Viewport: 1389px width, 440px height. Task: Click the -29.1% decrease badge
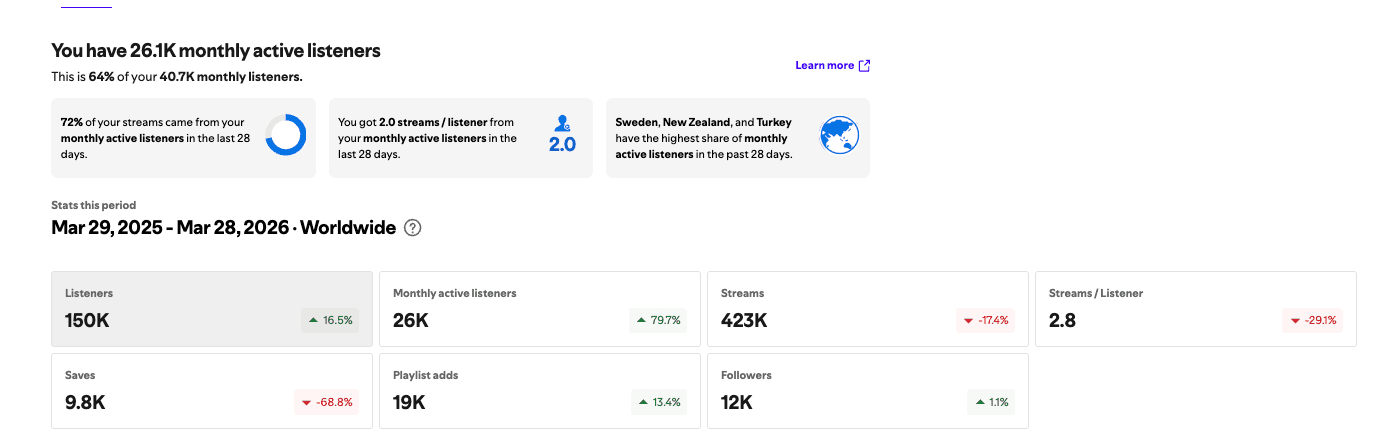pos(1313,320)
